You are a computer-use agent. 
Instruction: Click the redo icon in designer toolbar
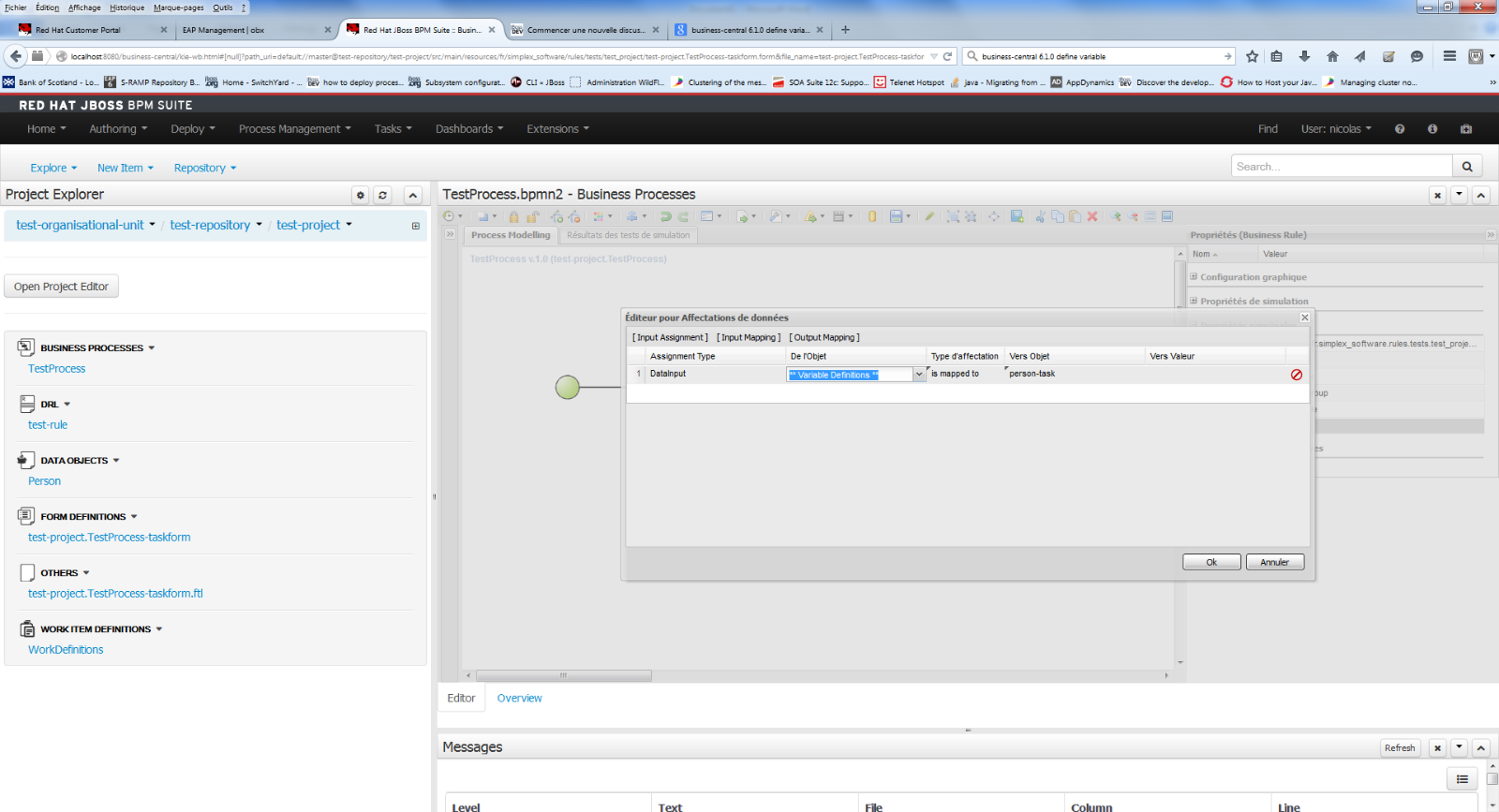pos(683,216)
